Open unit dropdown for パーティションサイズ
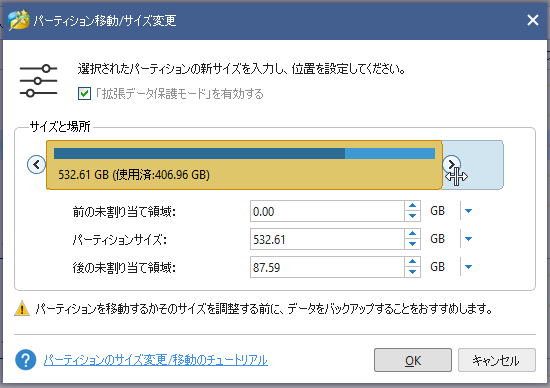Viewport: 550px width, 388px height. (x=468, y=239)
